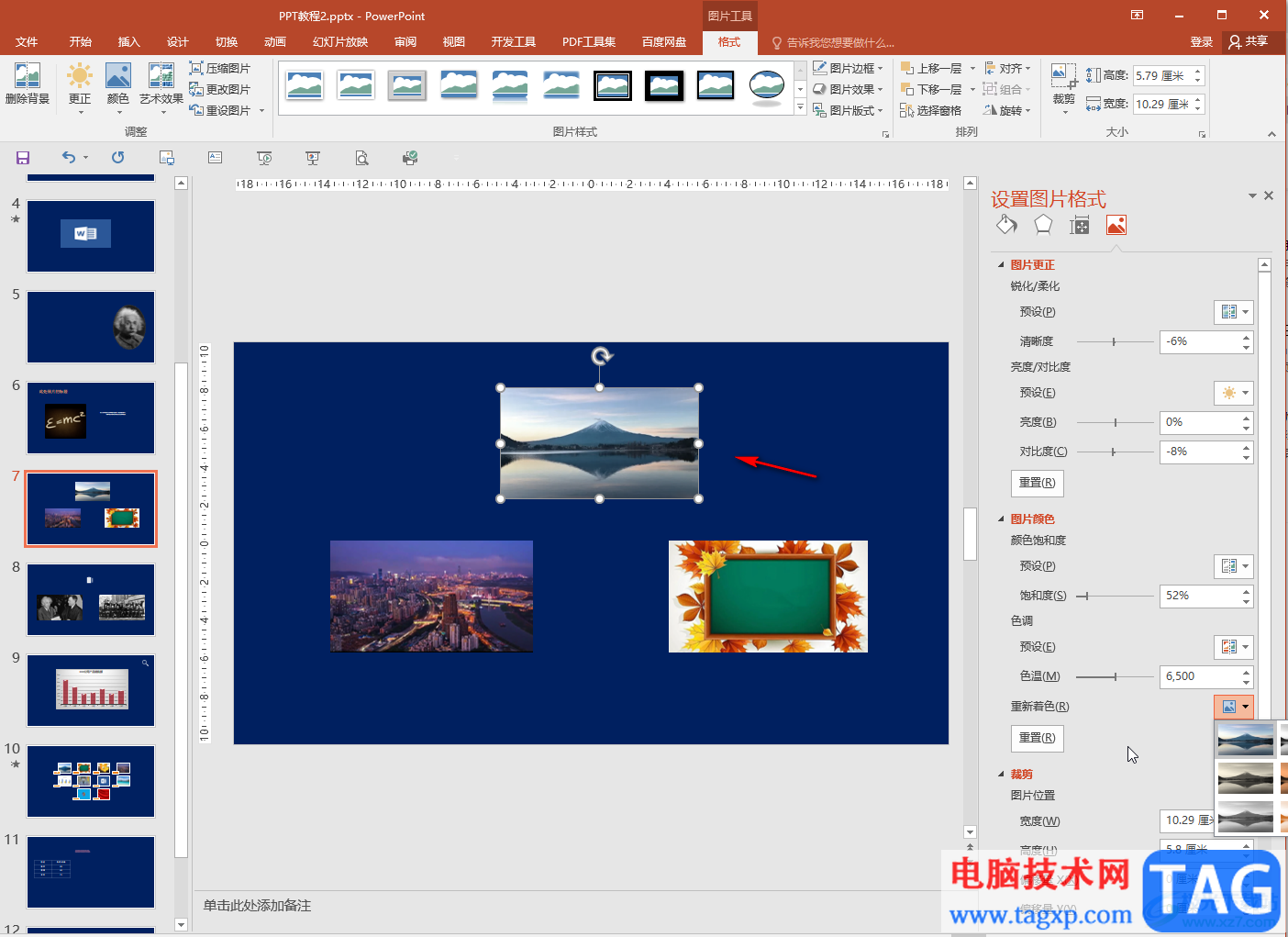Open the Color (颜色) tool
The width and height of the screenshot is (1288, 937).
tap(118, 87)
